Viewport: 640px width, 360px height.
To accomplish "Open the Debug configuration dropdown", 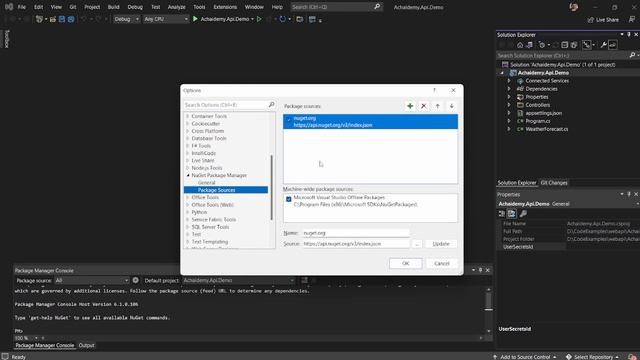I will point(126,19).
